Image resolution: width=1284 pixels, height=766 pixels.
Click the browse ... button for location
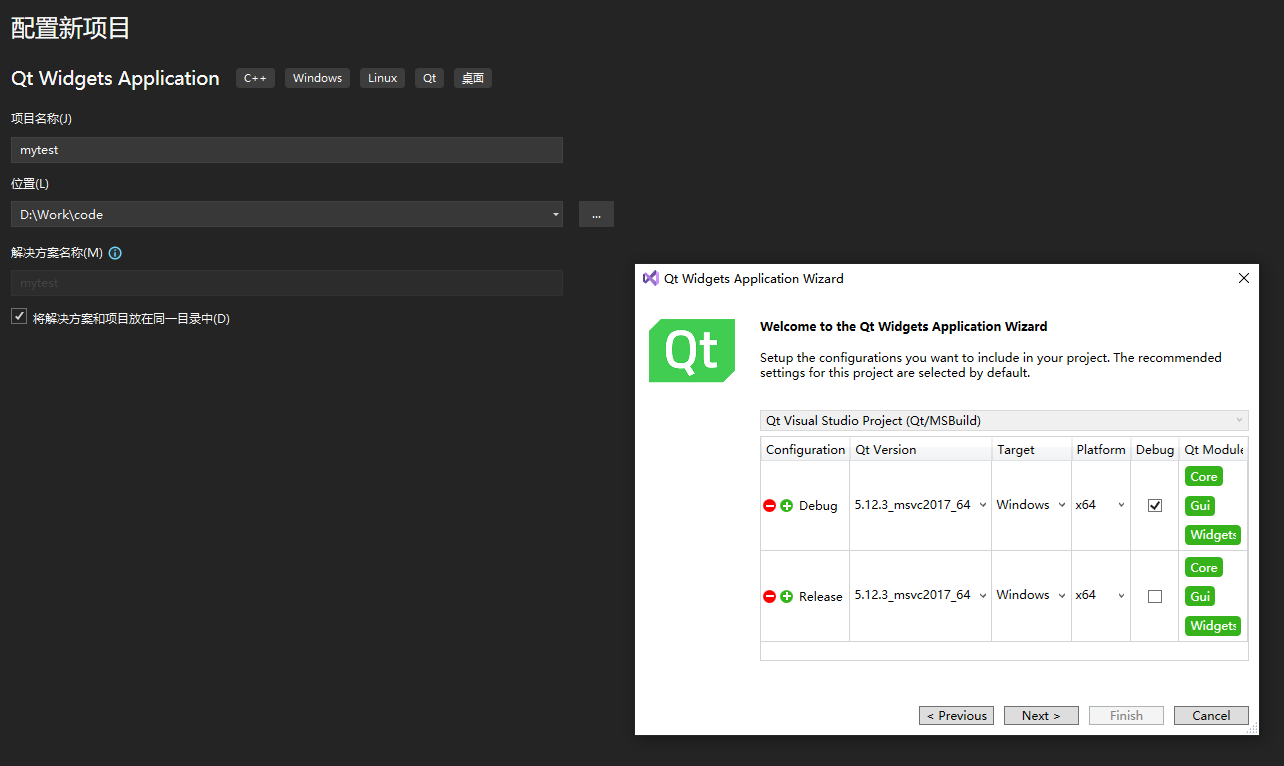tap(596, 214)
